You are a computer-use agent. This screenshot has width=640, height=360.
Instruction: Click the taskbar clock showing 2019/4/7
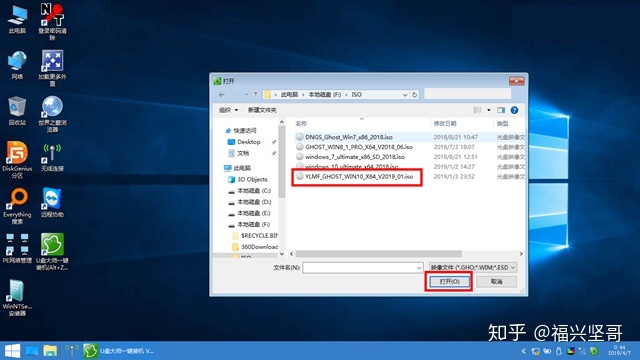(x=619, y=350)
